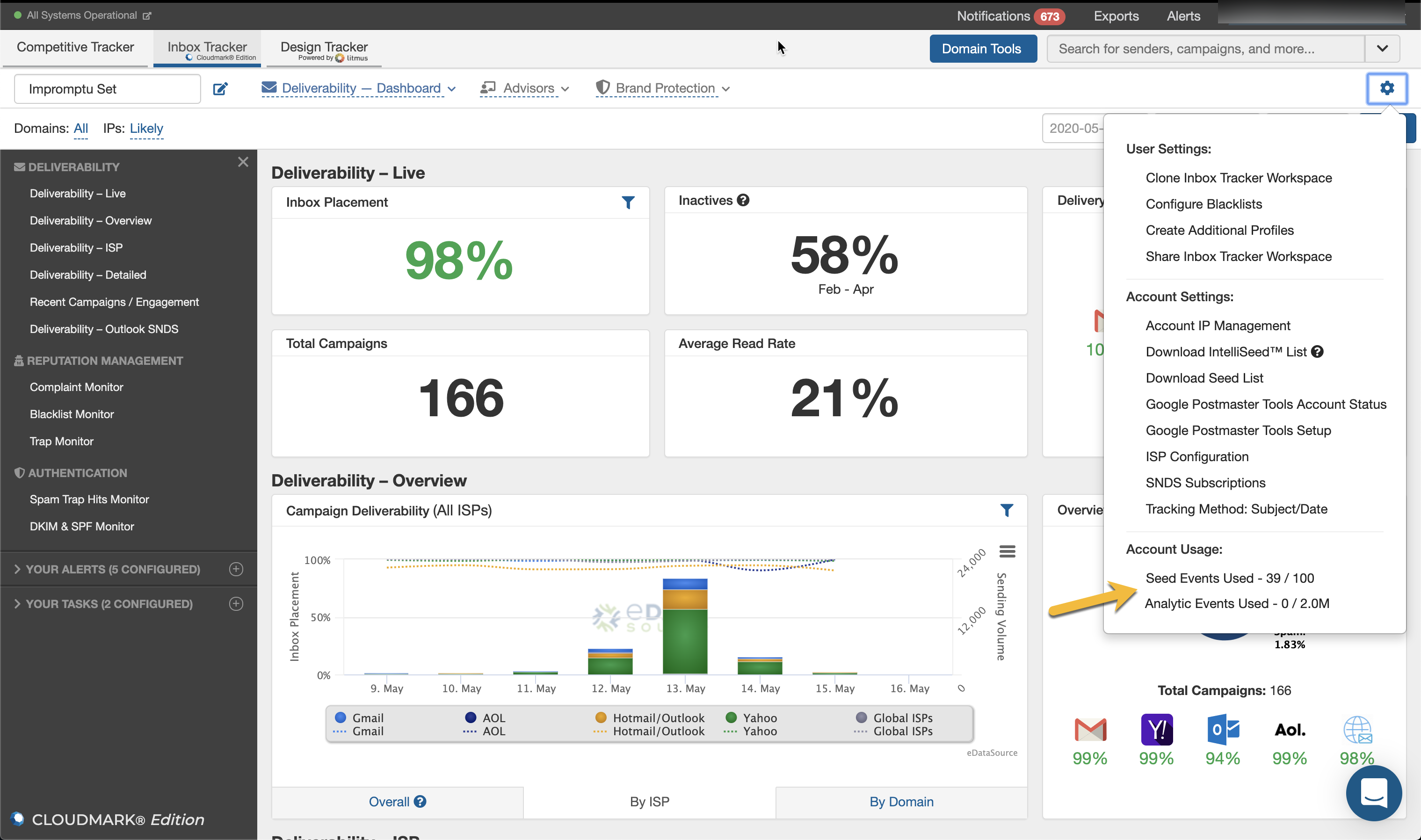Screen dimensions: 1421x840
Task: Choose Account IP Management
Action: pyautogui.click(x=1218, y=326)
